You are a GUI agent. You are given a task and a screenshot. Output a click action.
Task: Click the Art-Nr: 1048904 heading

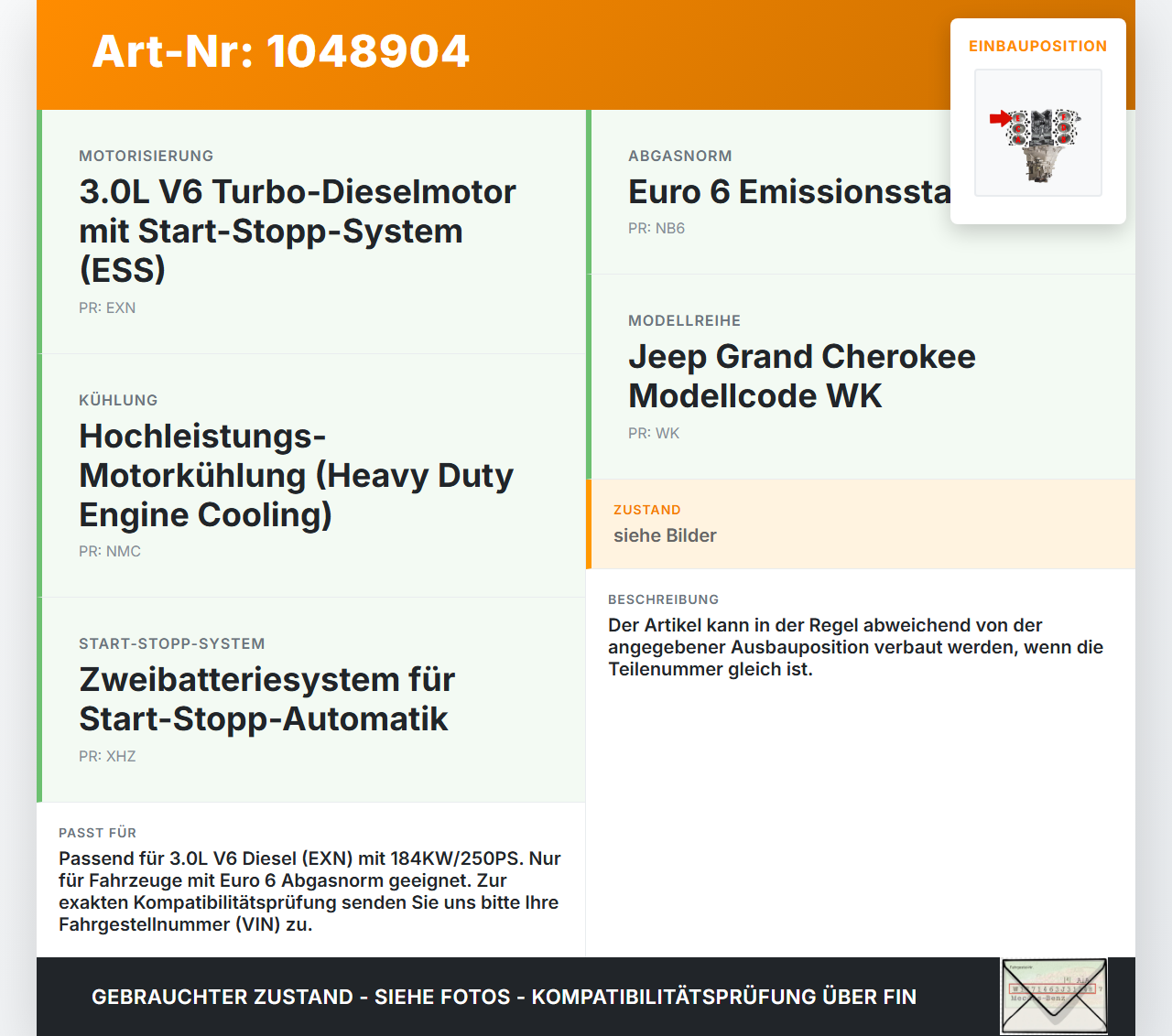pyautogui.click(x=281, y=51)
